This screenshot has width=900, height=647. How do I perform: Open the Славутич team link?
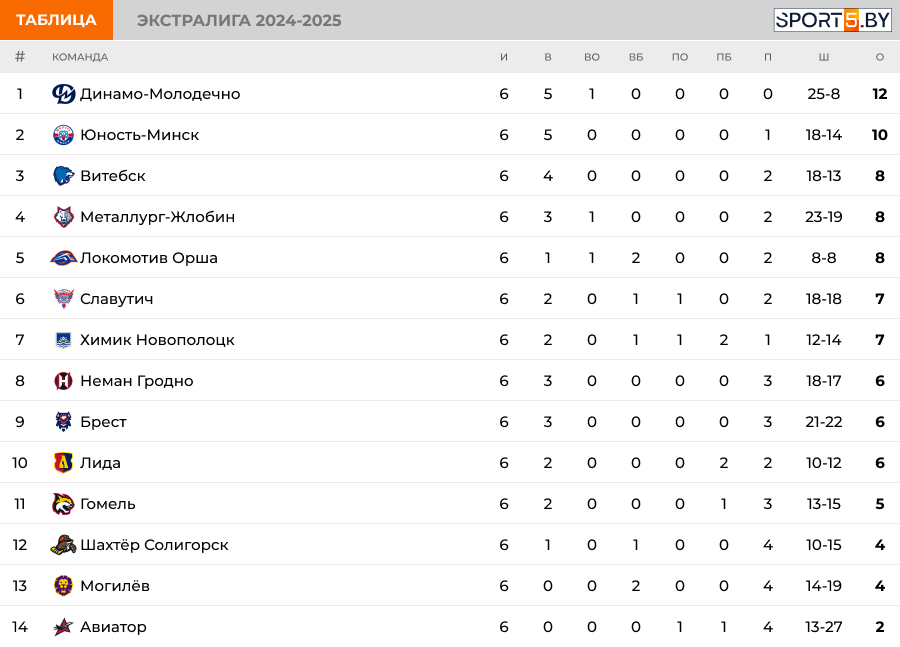click(x=117, y=299)
